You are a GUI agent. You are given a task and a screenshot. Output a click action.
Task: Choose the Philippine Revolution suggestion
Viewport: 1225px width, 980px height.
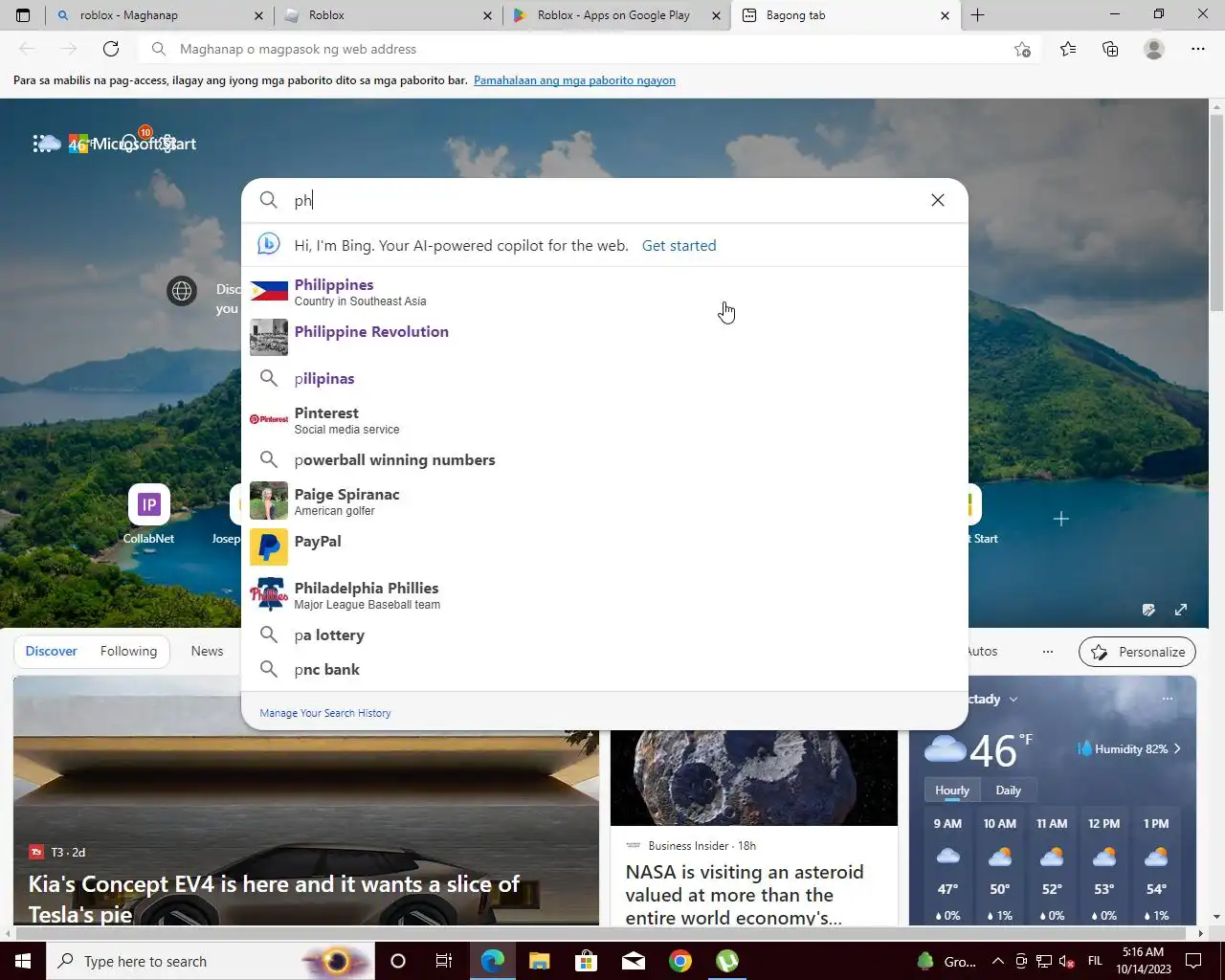tap(605, 337)
